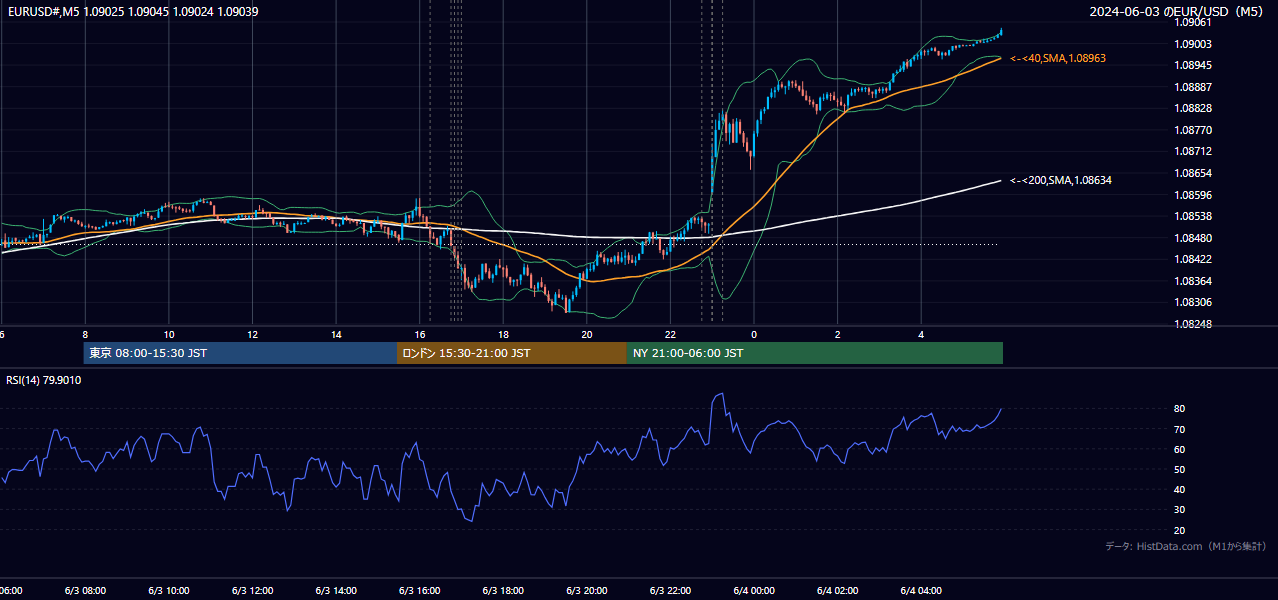Click midnight hour label 0 on time axis

point(754,334)
